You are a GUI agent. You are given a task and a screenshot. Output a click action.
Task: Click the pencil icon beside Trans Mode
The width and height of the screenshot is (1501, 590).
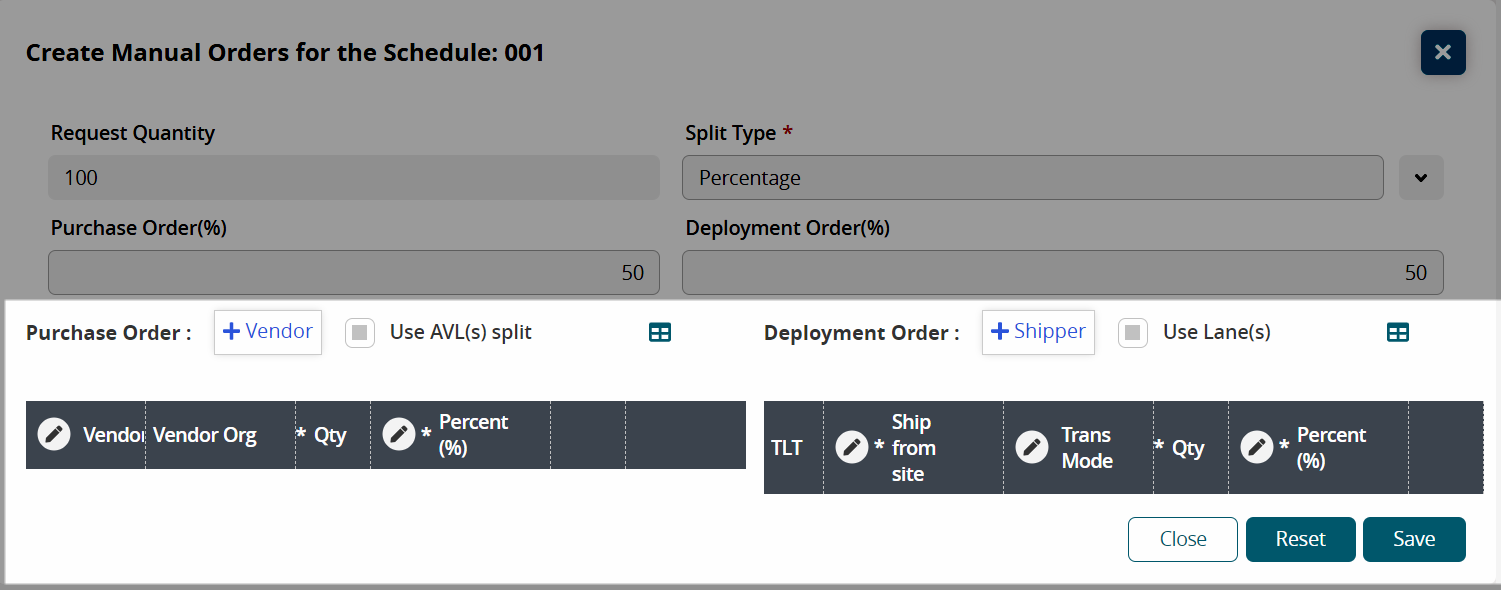(1032, 447)
